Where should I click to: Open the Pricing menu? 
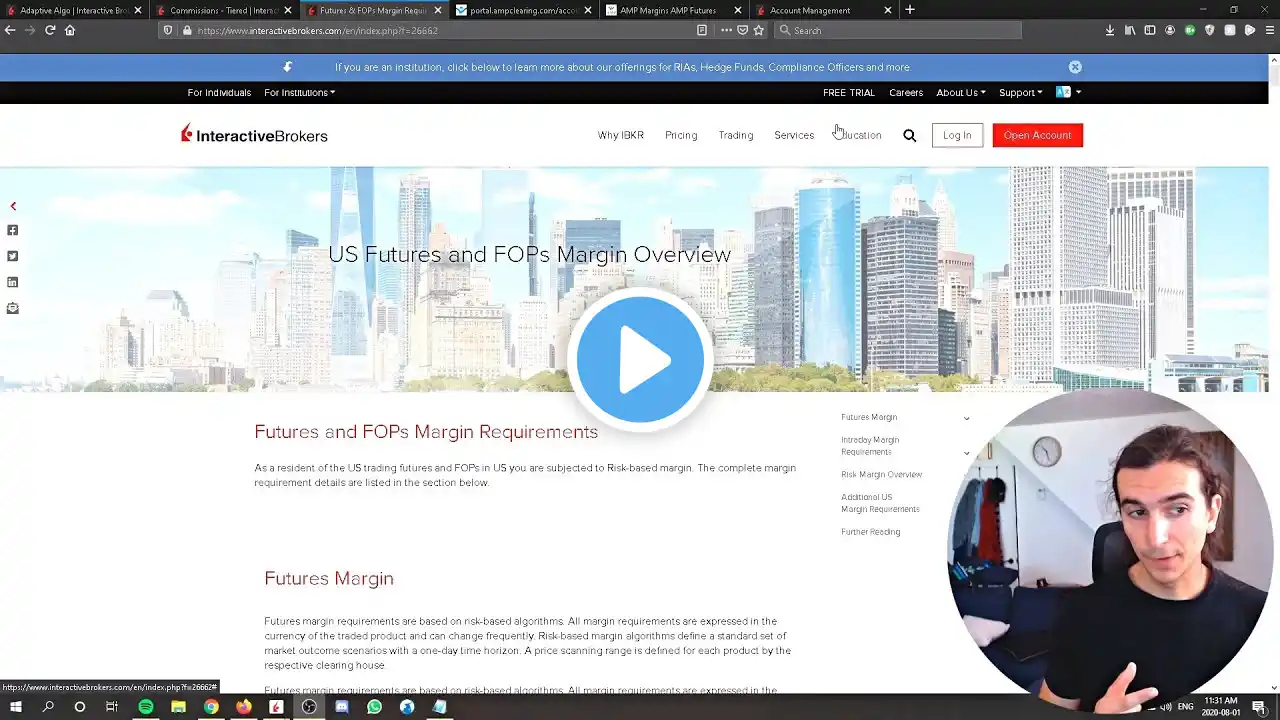[681, 135]
